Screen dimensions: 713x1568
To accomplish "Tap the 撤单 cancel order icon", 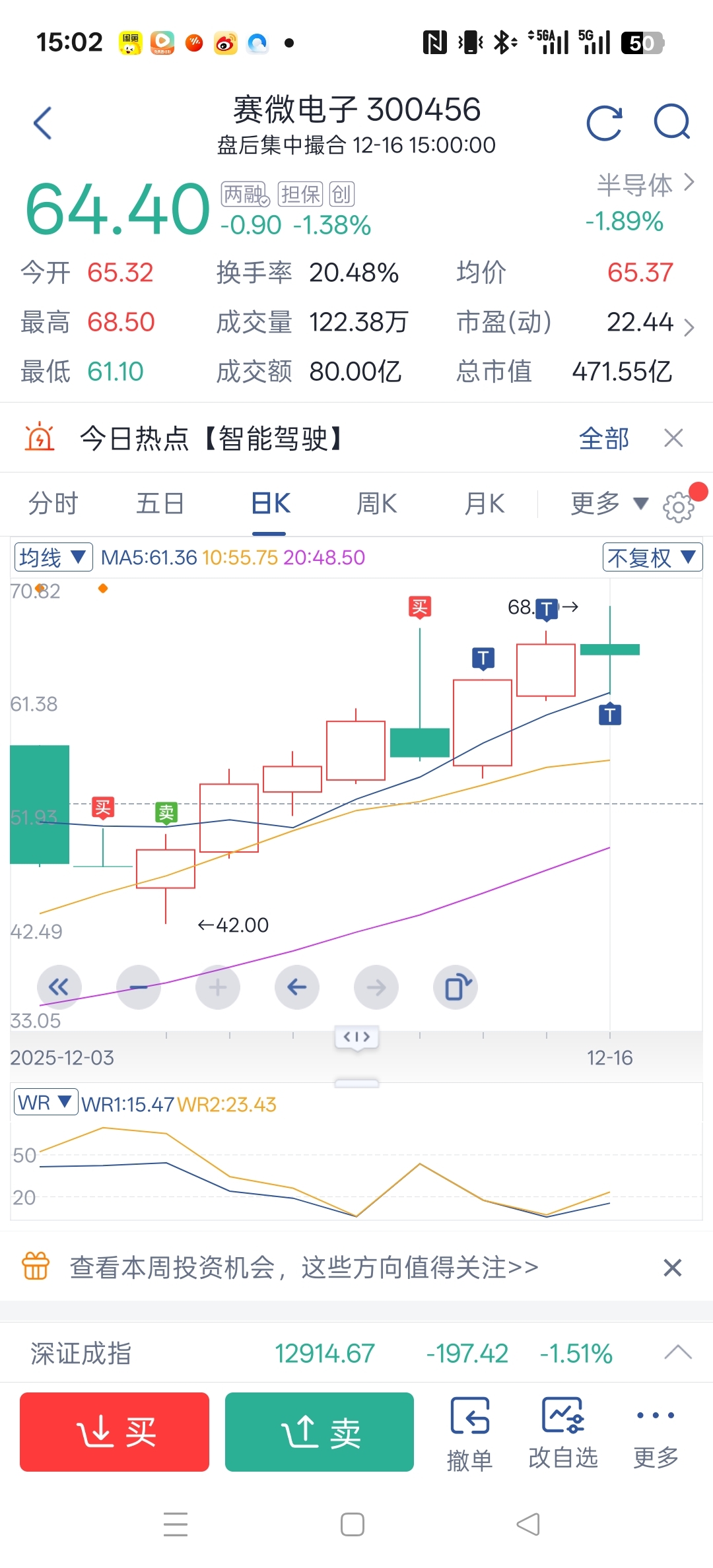I will pyautogui.click(x=469, y=1433).
